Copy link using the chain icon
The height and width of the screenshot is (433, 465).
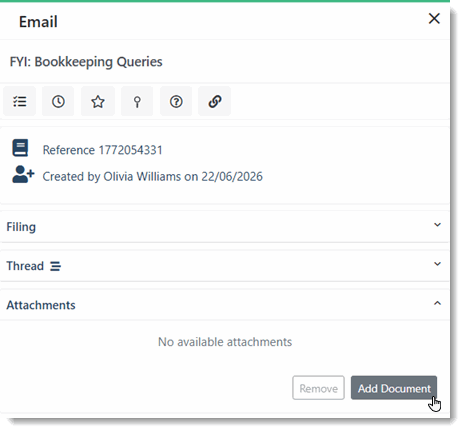(x=215, y=101)
